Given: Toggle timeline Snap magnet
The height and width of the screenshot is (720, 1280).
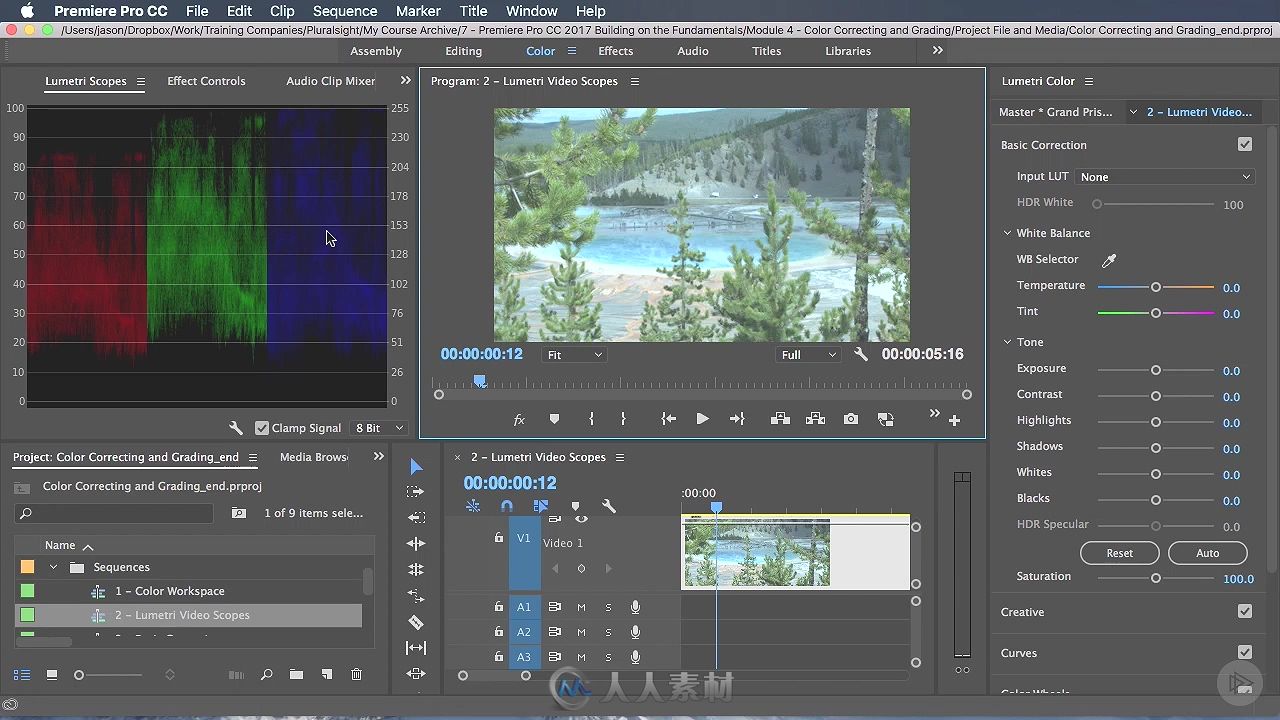Looking at the screenshot, I should 507,506.
